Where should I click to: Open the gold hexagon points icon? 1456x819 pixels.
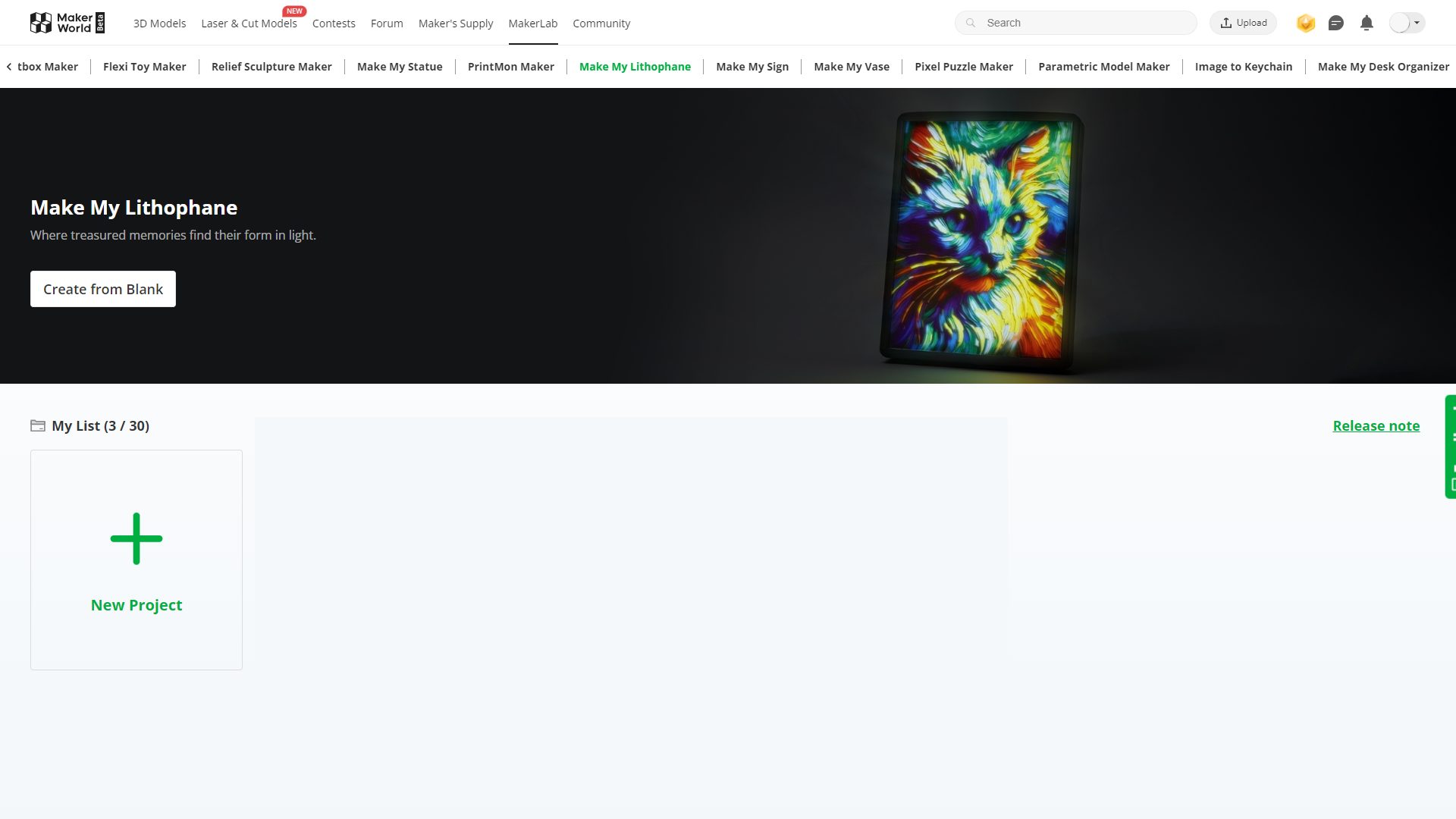tap(1306, 23)
